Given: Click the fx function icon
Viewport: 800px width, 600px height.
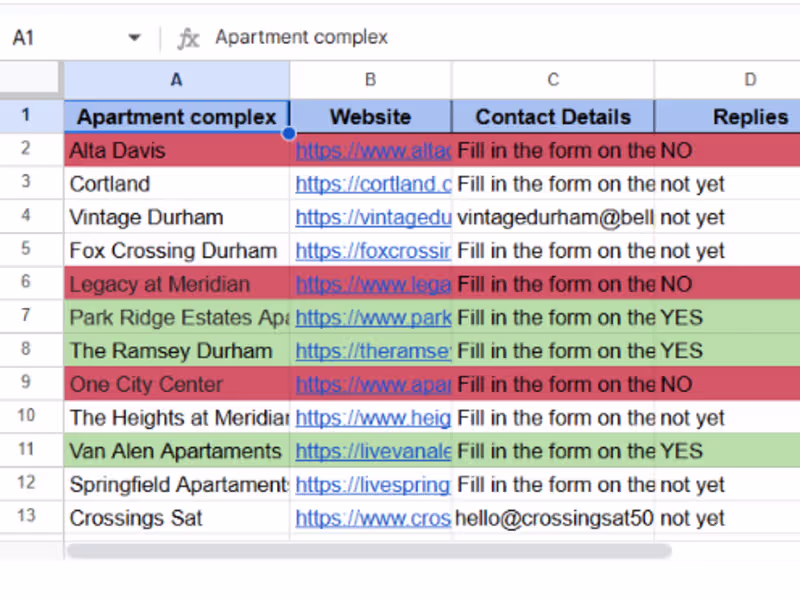Looking at the screenshot, I should [188, 38].
